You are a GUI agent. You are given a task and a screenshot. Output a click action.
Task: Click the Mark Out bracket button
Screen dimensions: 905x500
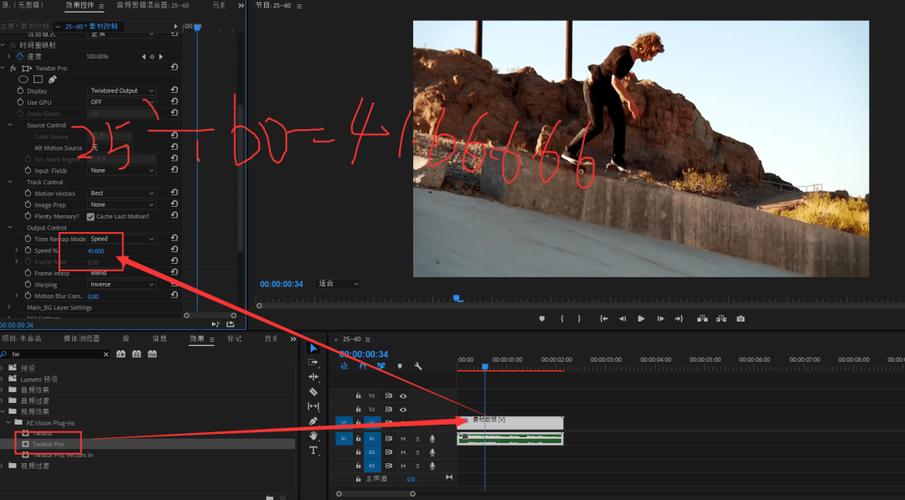tap(579, 319)
